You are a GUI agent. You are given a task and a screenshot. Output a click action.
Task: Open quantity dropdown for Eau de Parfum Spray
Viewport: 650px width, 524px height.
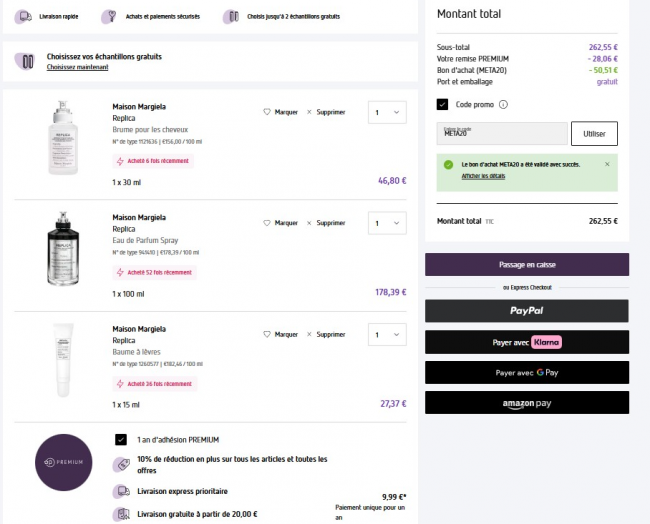[x=387, y=223]
